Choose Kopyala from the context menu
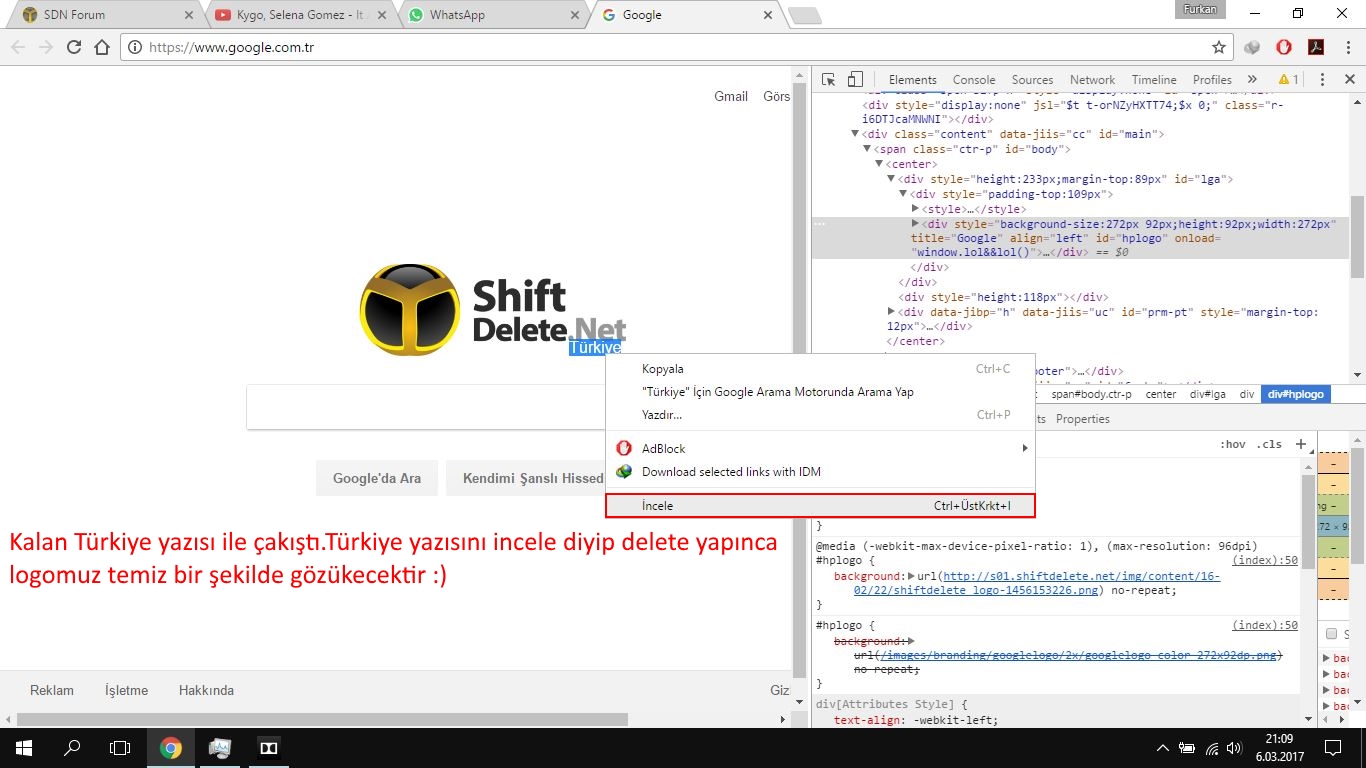 point(820,369)
